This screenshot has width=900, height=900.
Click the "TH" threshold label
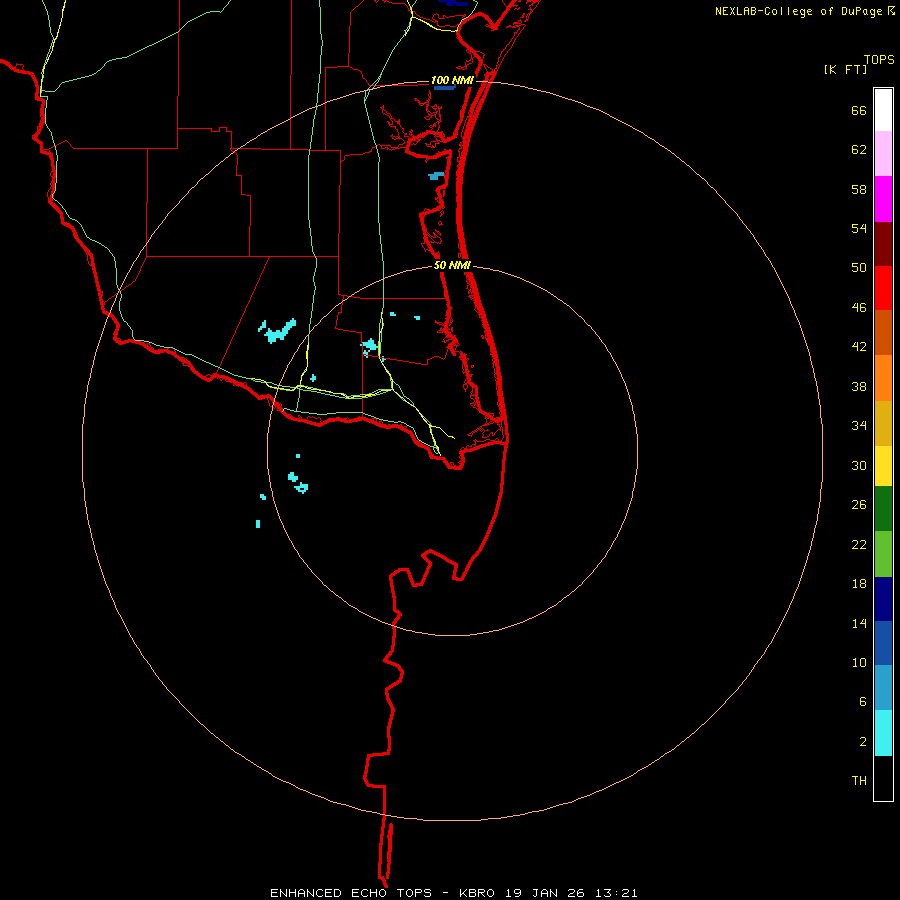(859, 781)
